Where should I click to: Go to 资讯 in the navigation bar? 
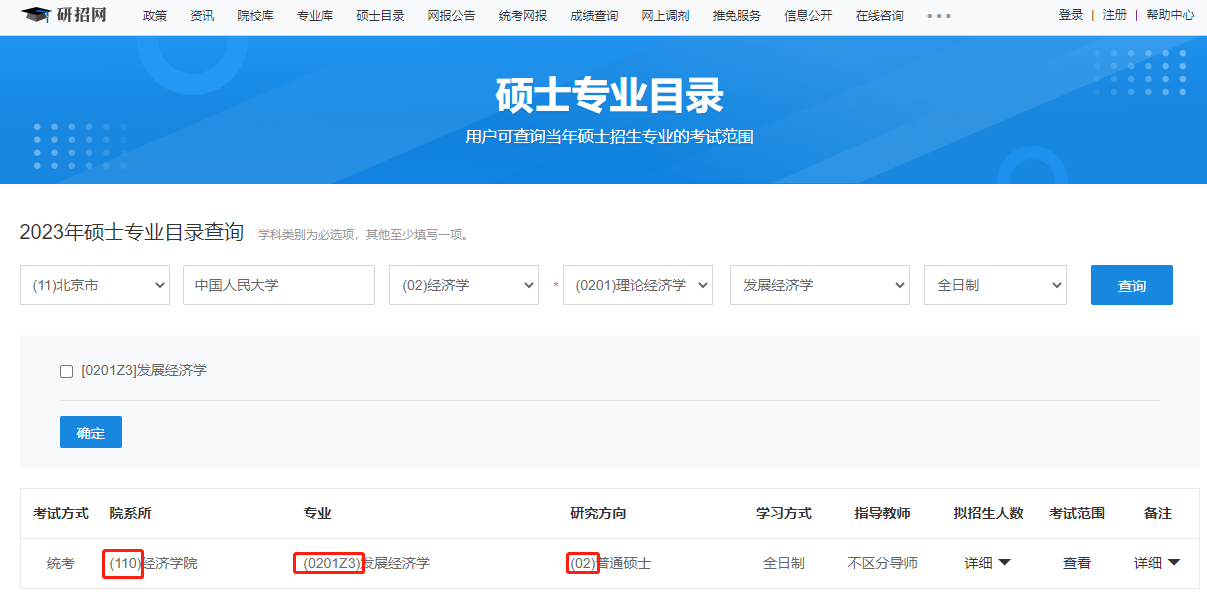click(202, 16)
